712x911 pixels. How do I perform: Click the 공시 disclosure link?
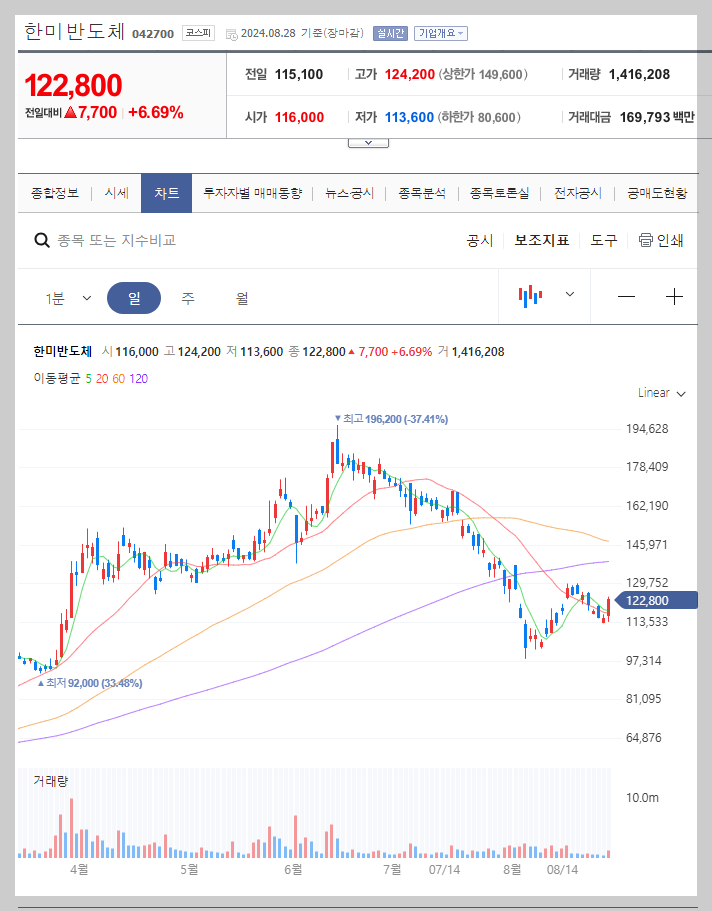tap(480, 240)
